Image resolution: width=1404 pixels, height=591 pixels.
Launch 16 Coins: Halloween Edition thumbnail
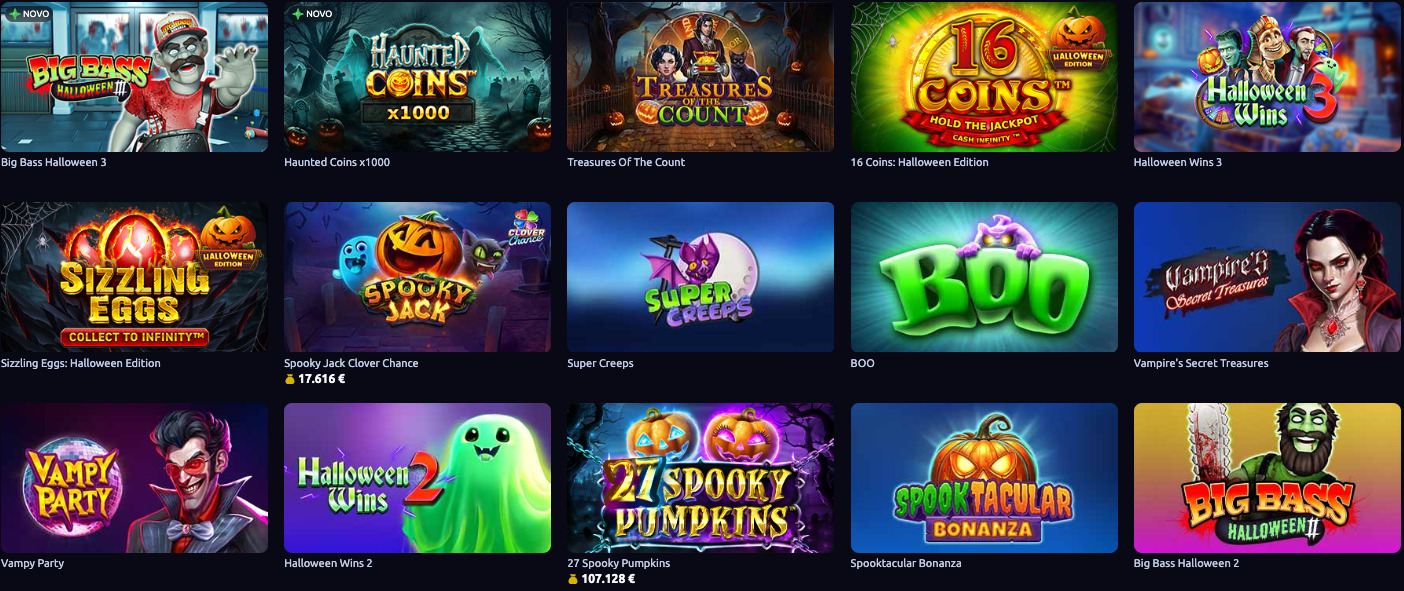(984, 77)
